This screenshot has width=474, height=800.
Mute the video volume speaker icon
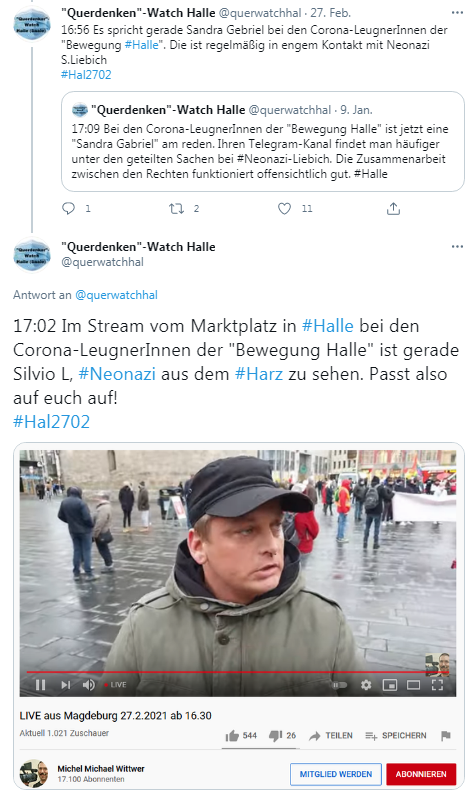88,685
